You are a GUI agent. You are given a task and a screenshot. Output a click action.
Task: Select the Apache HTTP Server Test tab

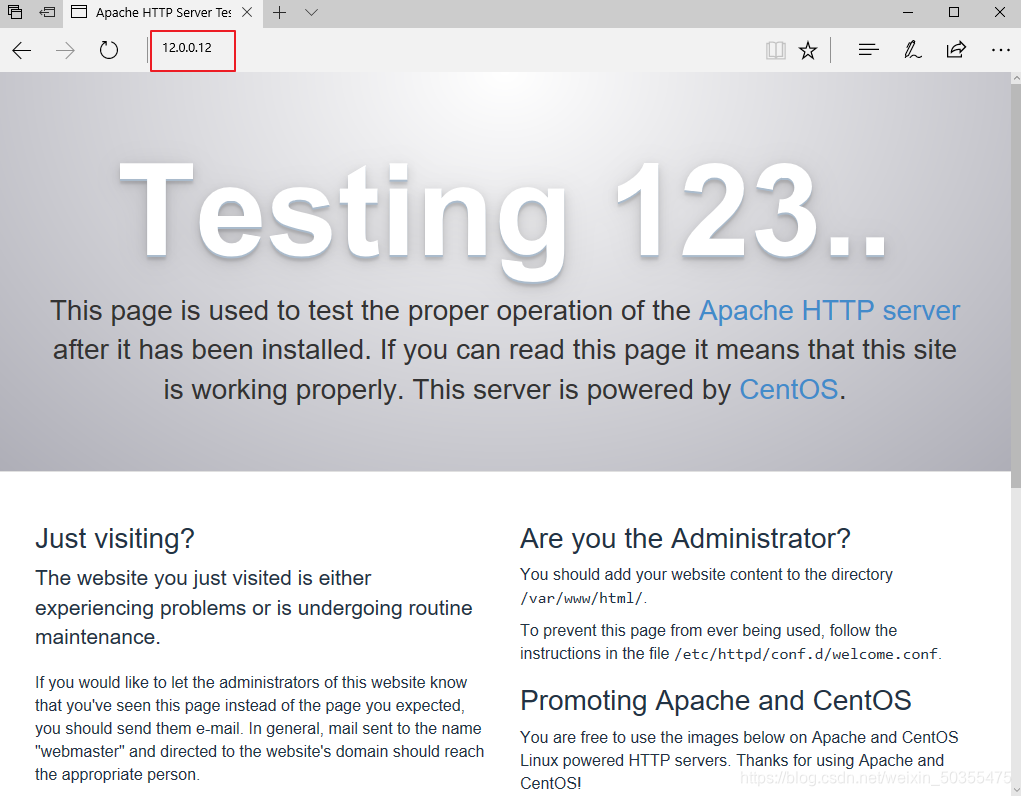(163, 13)
